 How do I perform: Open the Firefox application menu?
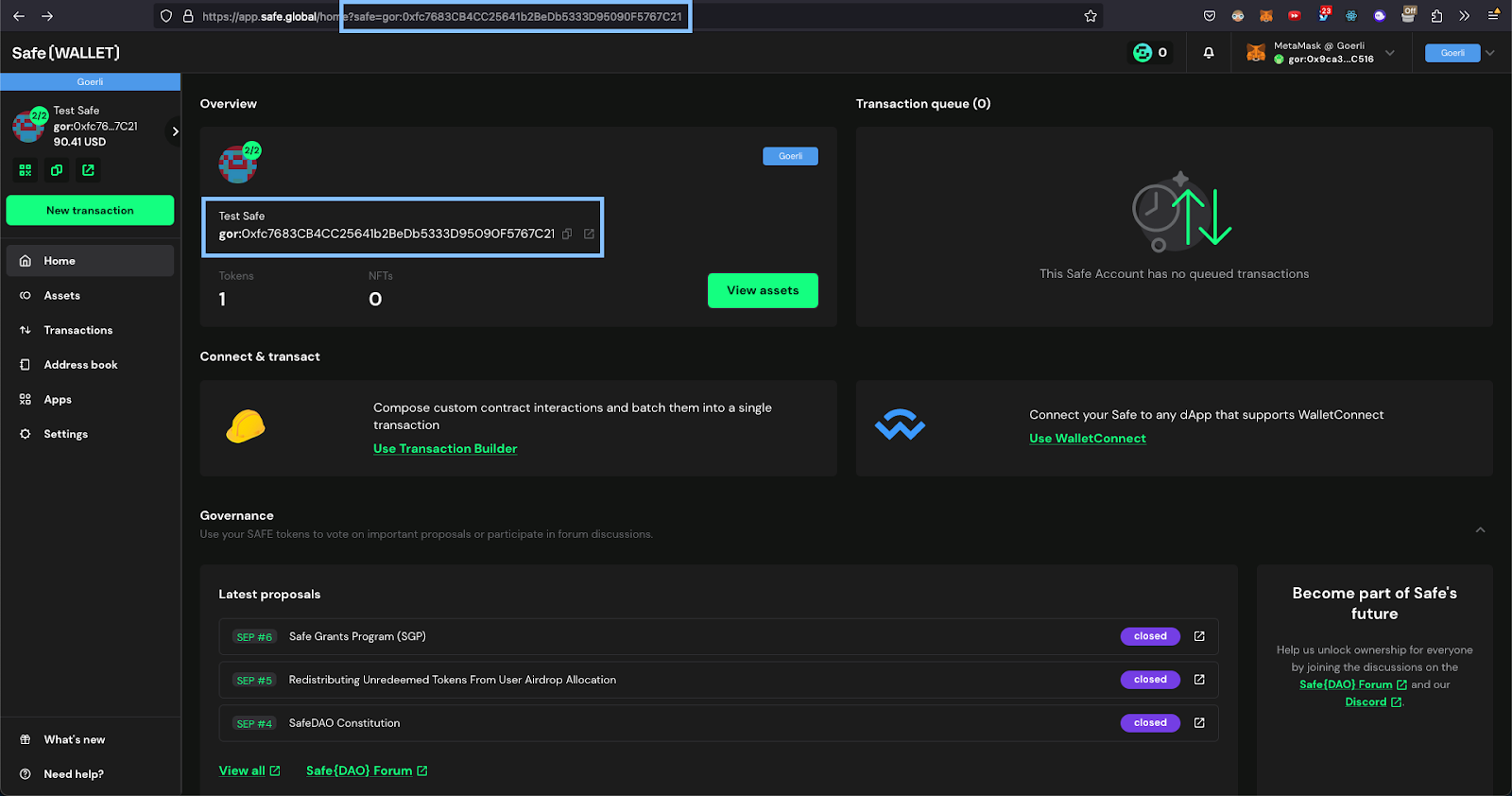point(1493,16)
